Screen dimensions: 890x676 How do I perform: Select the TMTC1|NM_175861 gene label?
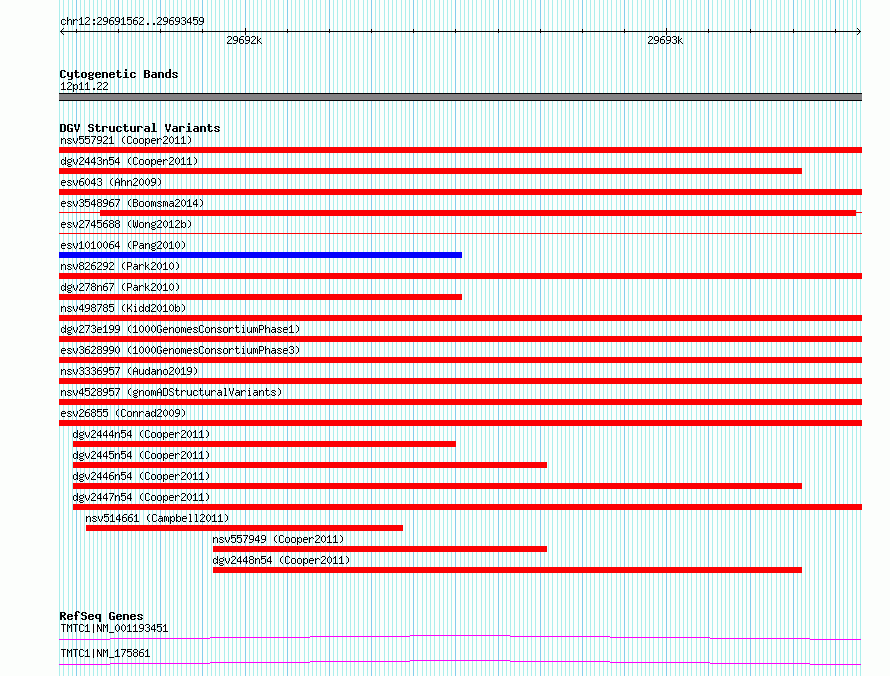point(105,653)
